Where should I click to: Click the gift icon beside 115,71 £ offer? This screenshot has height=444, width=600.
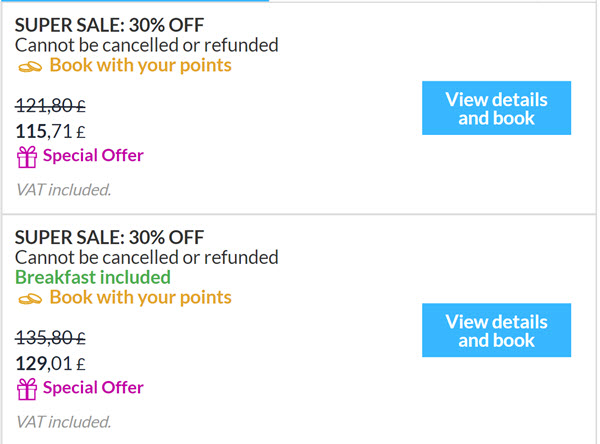click(27, 157)
